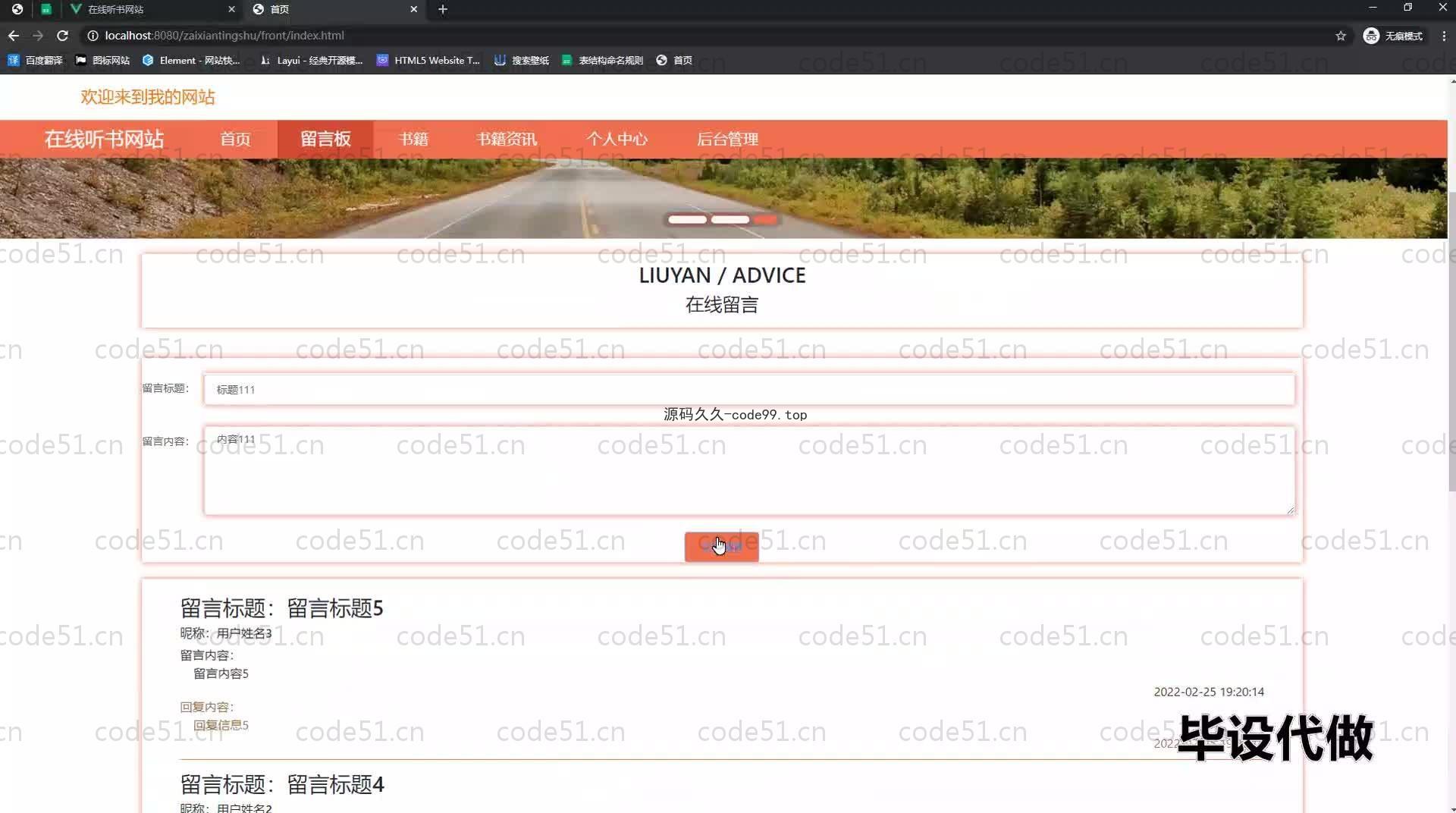Open the Chrome three-dot menu

1444,36
